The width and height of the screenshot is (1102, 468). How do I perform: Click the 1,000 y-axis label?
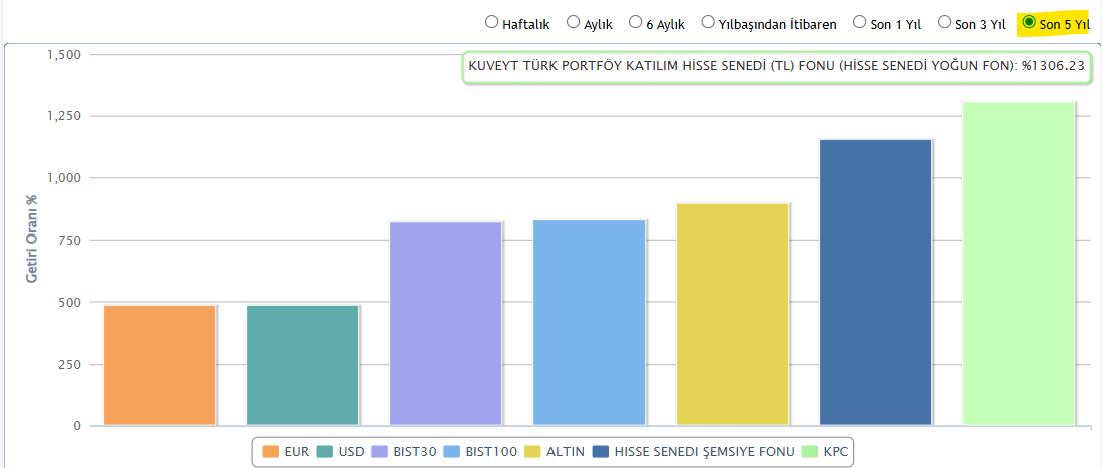64,178
